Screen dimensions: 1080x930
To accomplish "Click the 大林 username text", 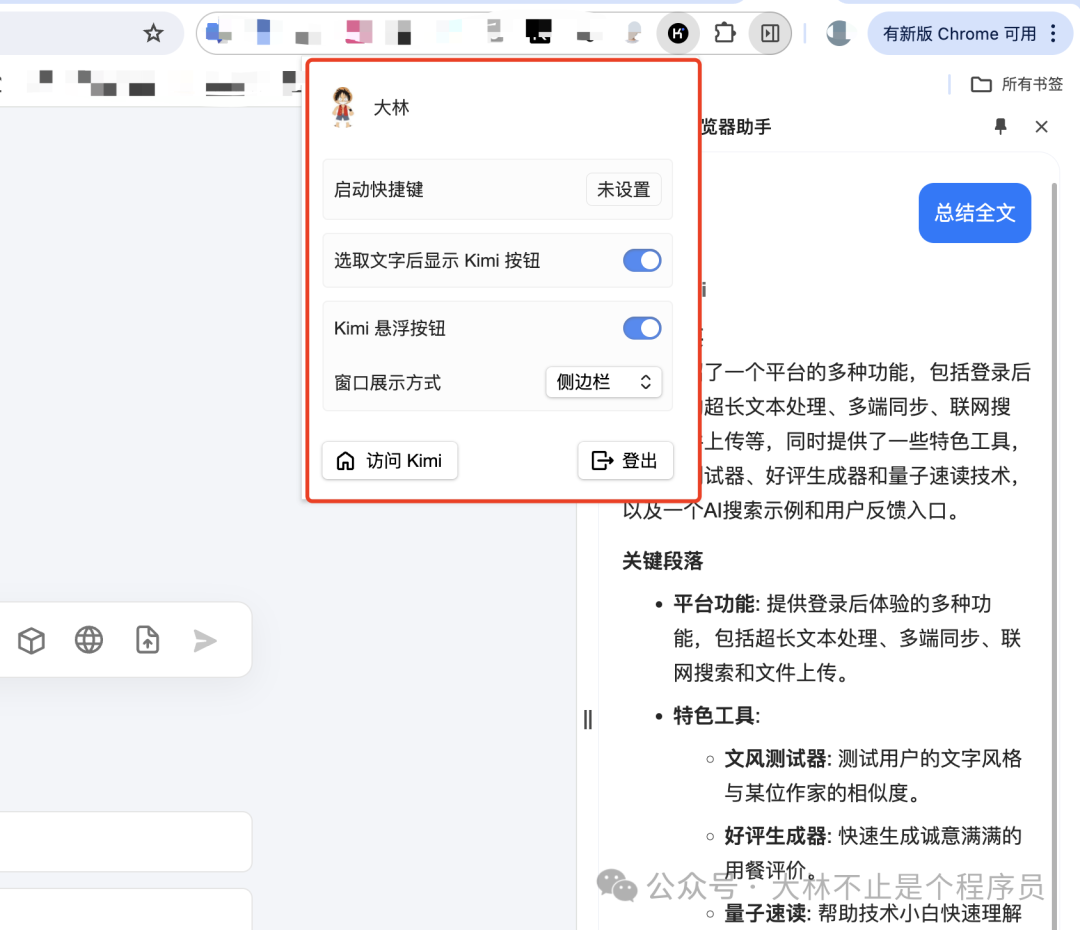I will tap(391, 107).
